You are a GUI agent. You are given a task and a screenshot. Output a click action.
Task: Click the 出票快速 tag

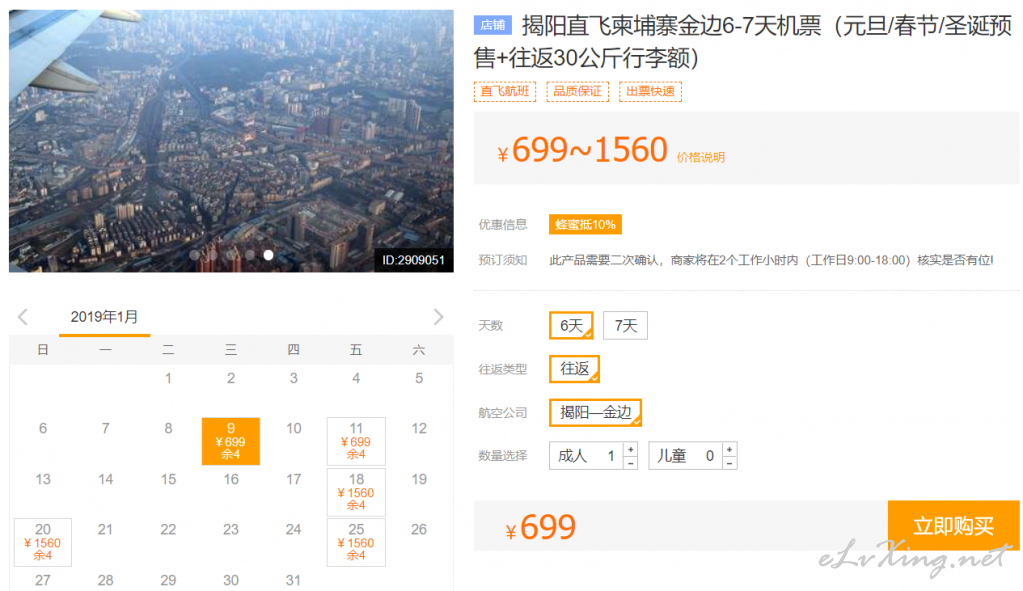click(650, 91)
